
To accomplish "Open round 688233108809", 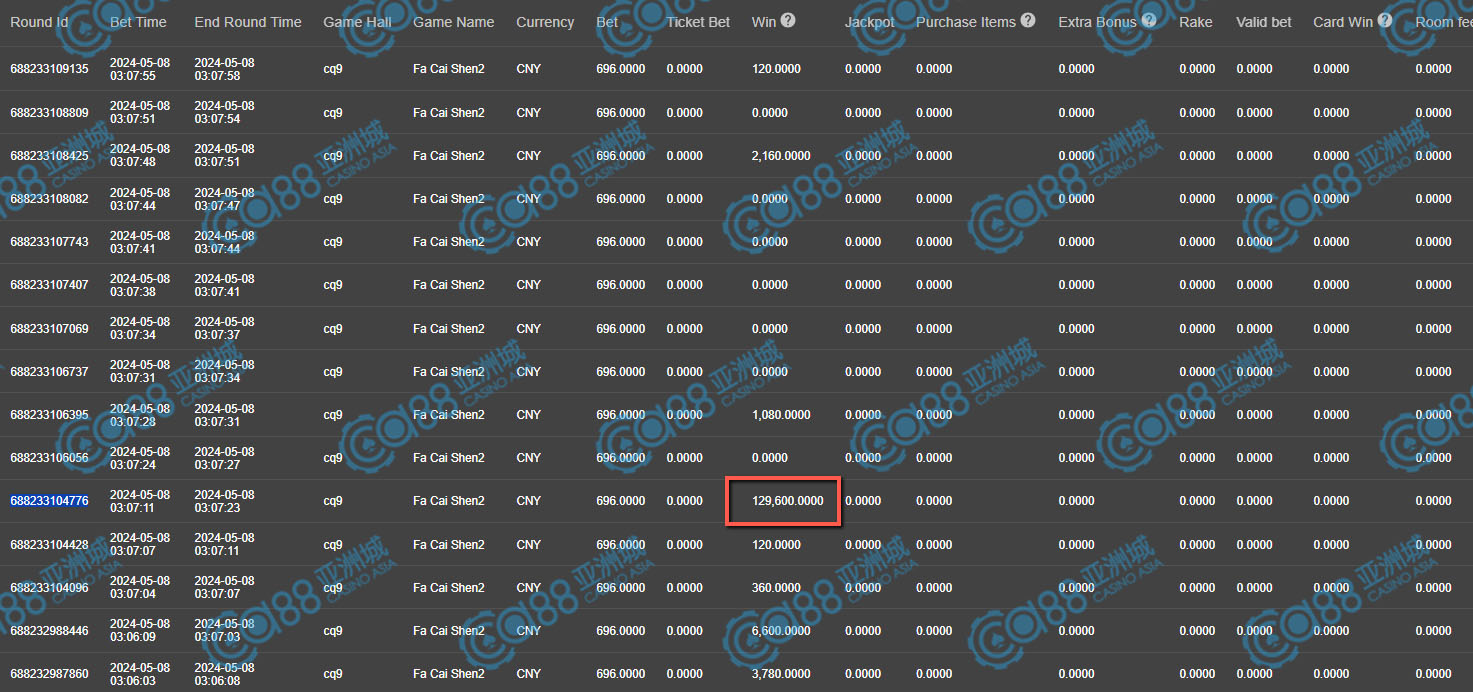I will [49, 113].
